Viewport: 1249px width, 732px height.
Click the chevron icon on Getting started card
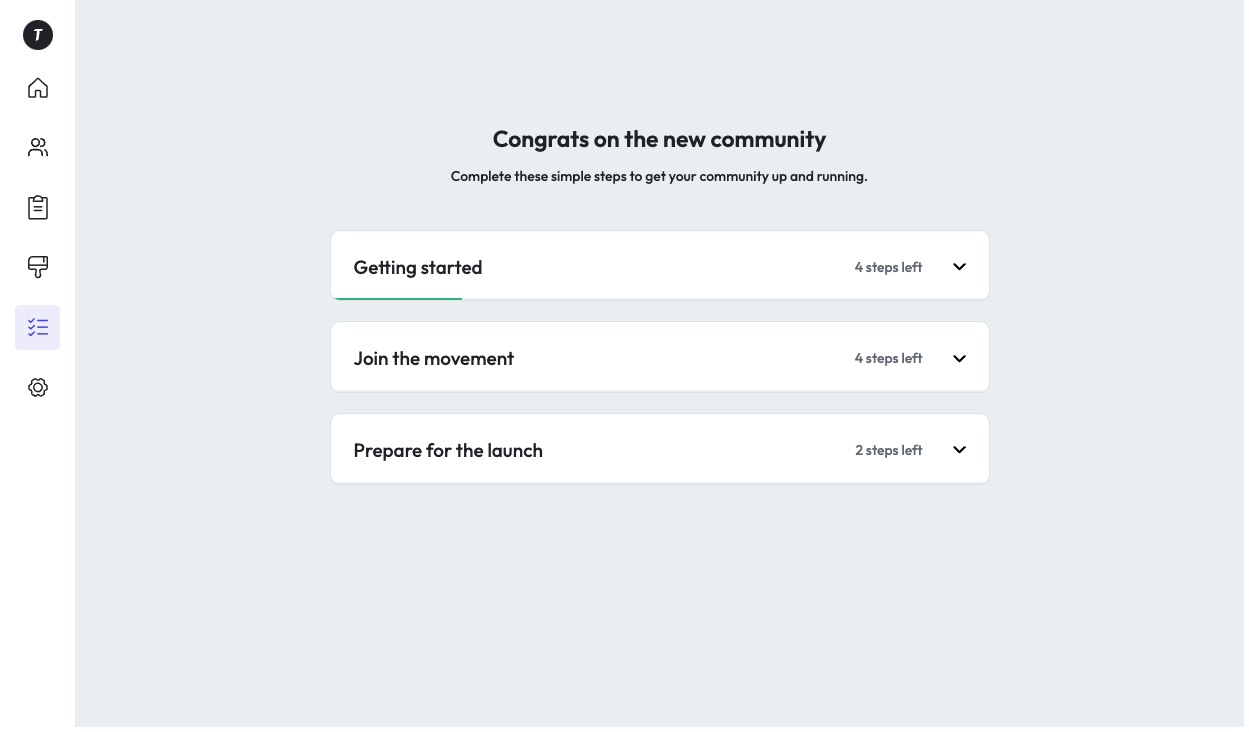click(x=959, y=266)
